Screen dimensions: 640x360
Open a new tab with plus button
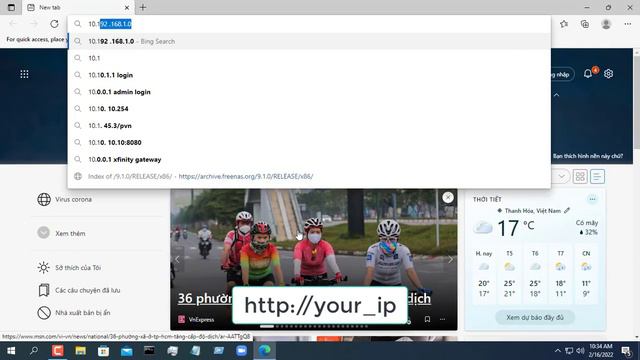pos(143,7)
